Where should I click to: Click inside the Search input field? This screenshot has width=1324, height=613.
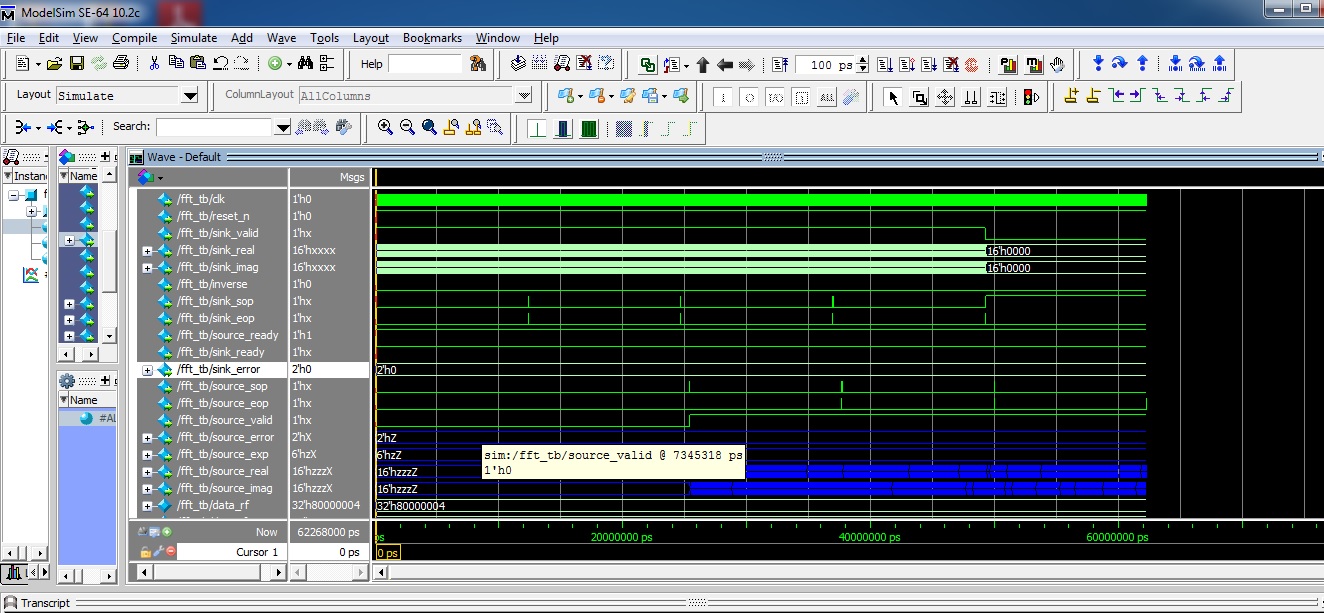click(214, 127)
